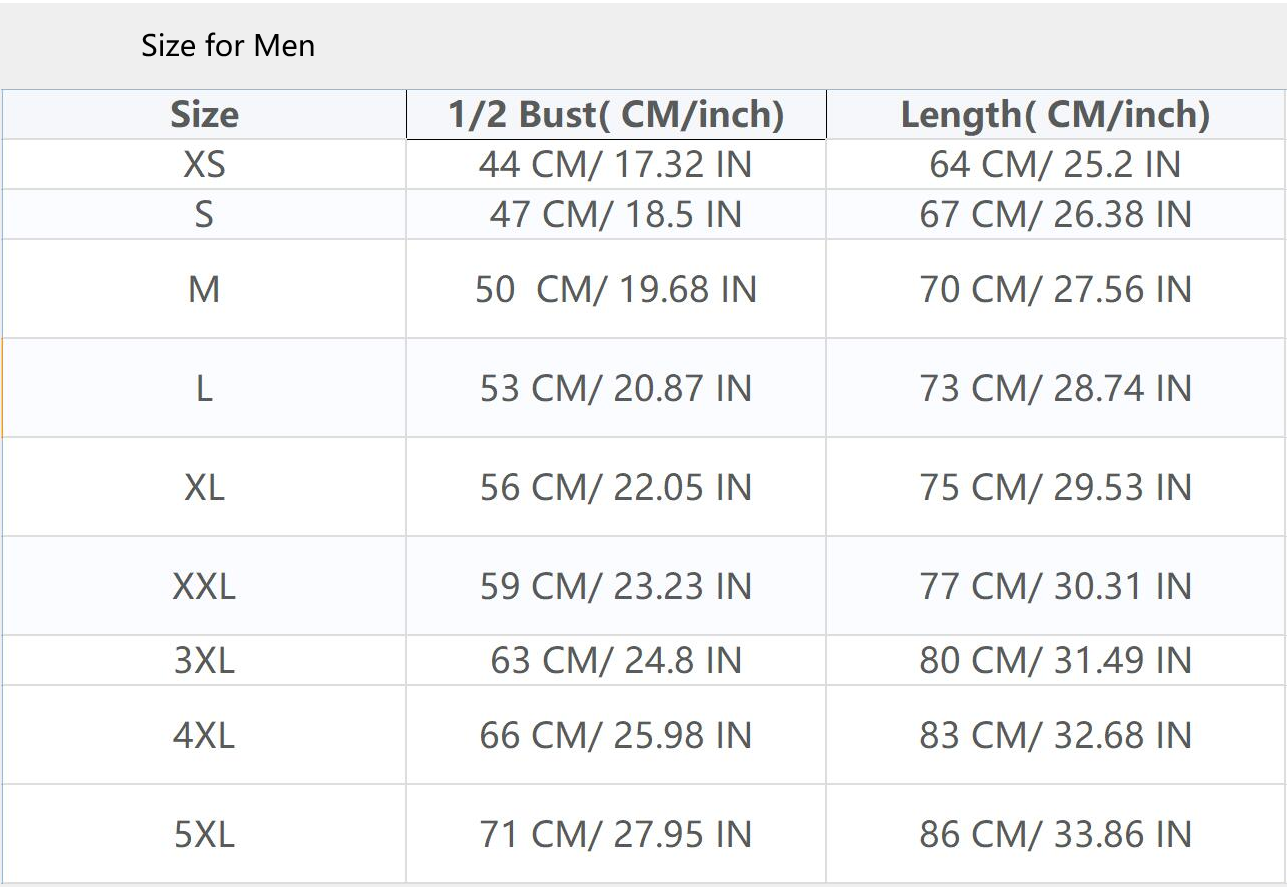Select the Size column header
Viewport: 1287px width, 887px height.
click(204, 115)
